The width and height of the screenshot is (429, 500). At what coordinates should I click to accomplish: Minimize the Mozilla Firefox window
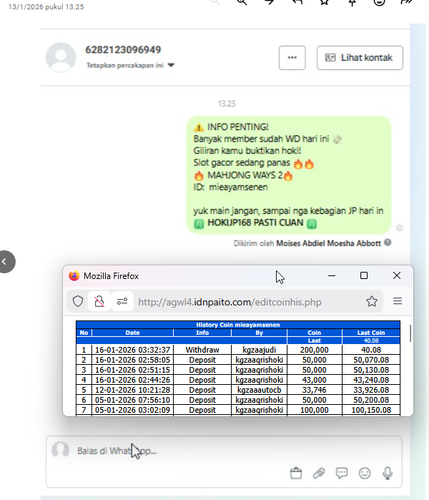(332, 276)
